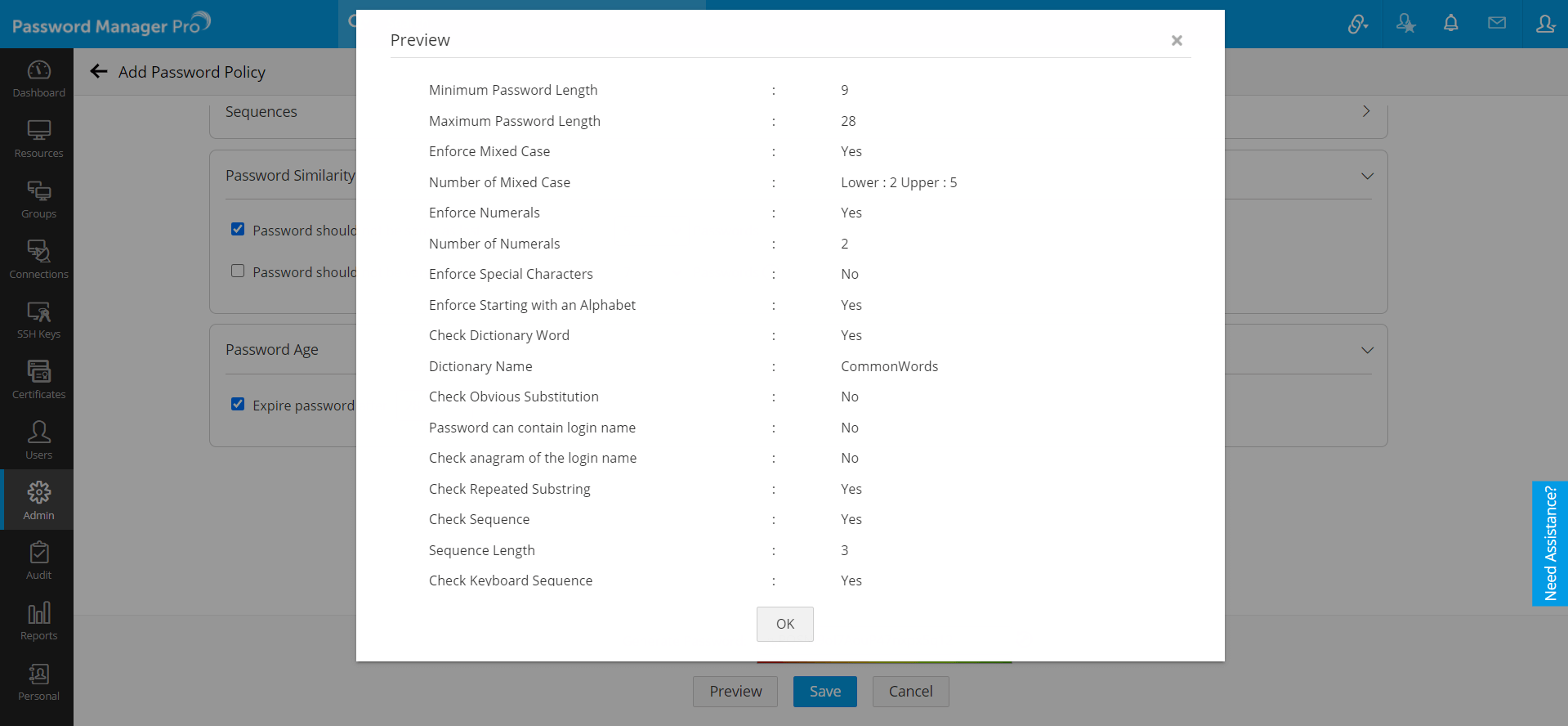
Task: Open the mail envelope icon
Action: 1496,24
